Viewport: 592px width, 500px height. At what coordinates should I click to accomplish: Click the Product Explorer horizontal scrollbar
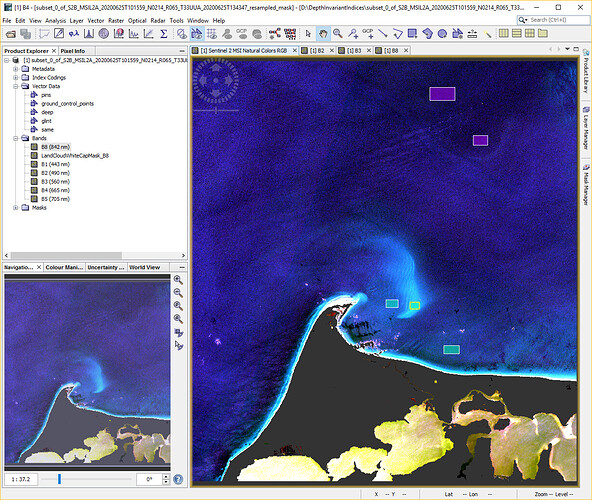66,255
